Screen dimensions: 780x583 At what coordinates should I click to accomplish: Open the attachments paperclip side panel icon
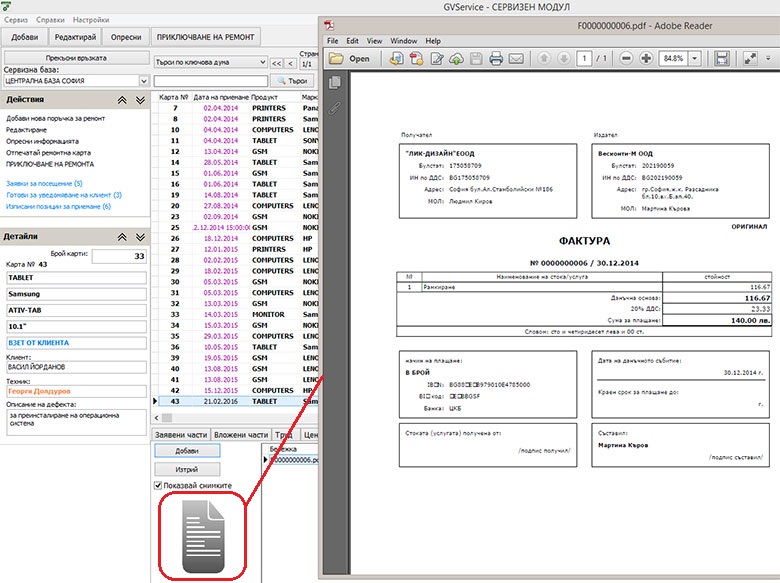pyautogui.click(x=335, y=107)
